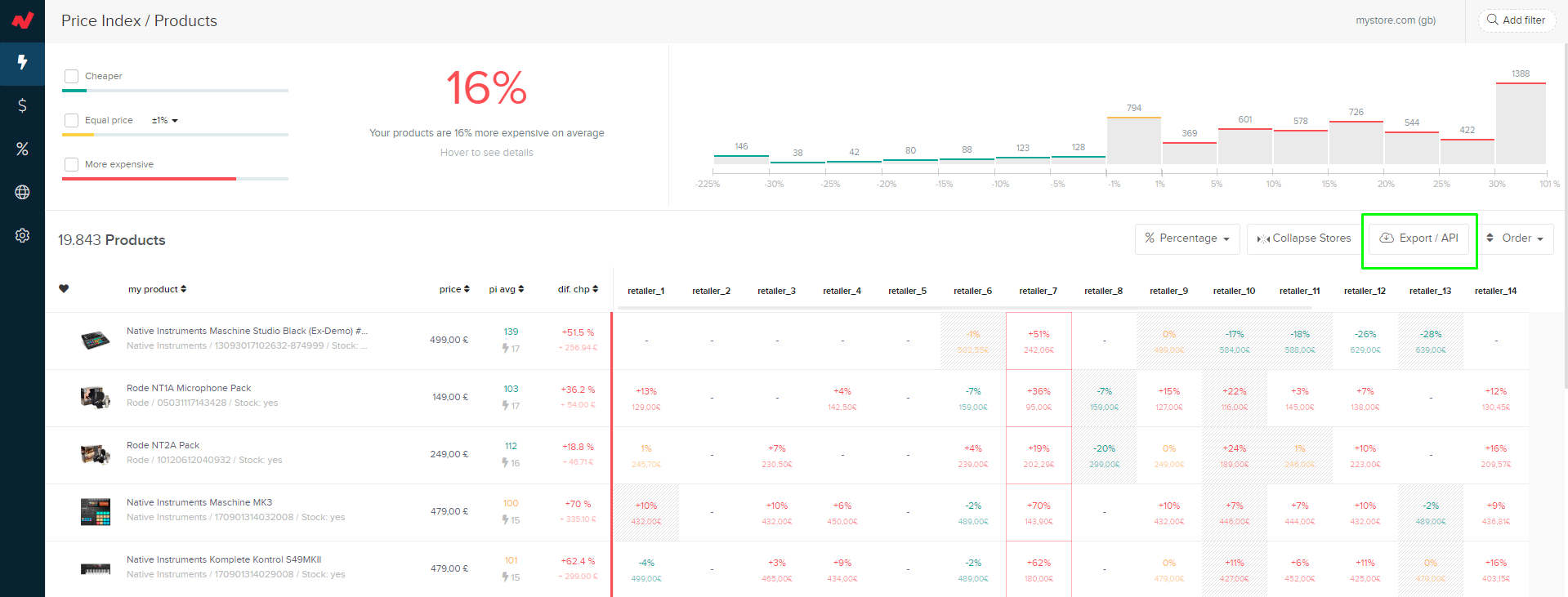The width and height of the screenshot is (1568, 597).
Task: Toggle the Cheaper checkbox
Action: point(72,76)
